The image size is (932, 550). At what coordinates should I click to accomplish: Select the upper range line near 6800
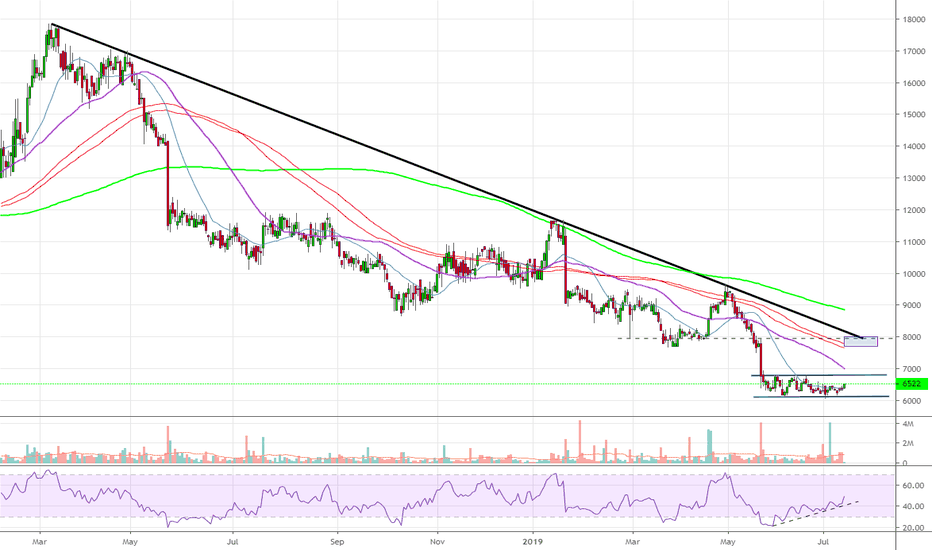pyautogui.click(x=819, y=375)
